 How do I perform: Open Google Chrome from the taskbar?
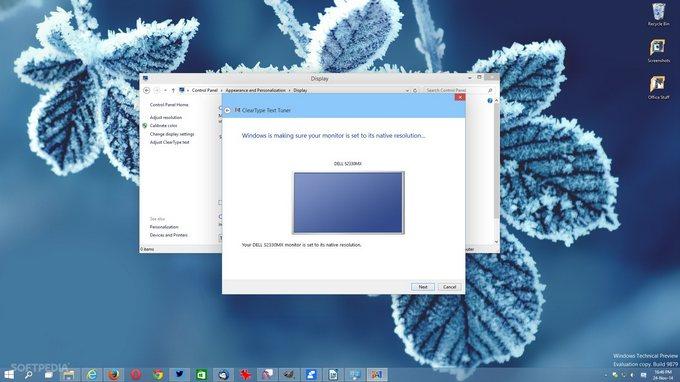coord(158,375)
